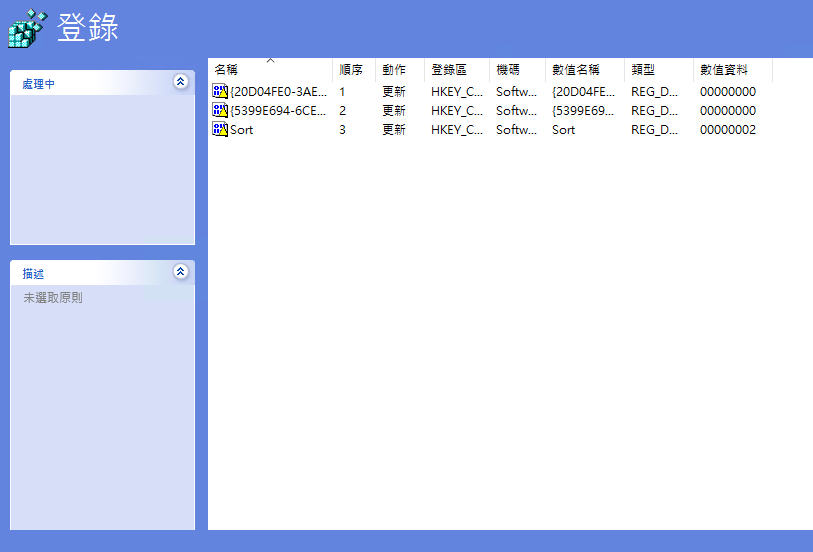
Task: Click the registry cubes icon beside 登錄 title
Action: (28, 28)
